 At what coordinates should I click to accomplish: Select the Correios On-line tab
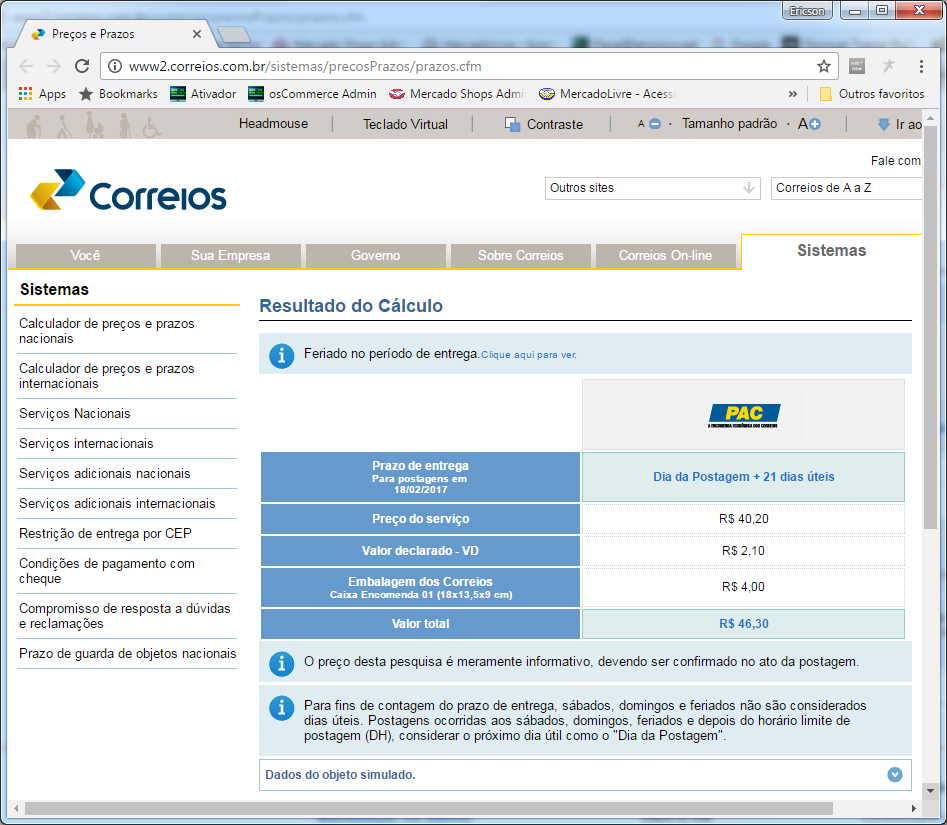(666, 255)
